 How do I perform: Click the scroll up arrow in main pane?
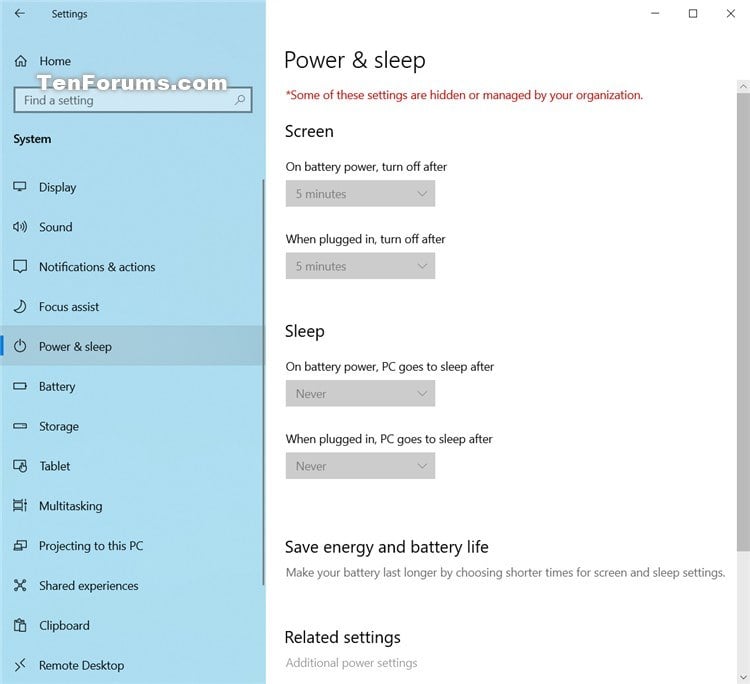coord(743,87)
